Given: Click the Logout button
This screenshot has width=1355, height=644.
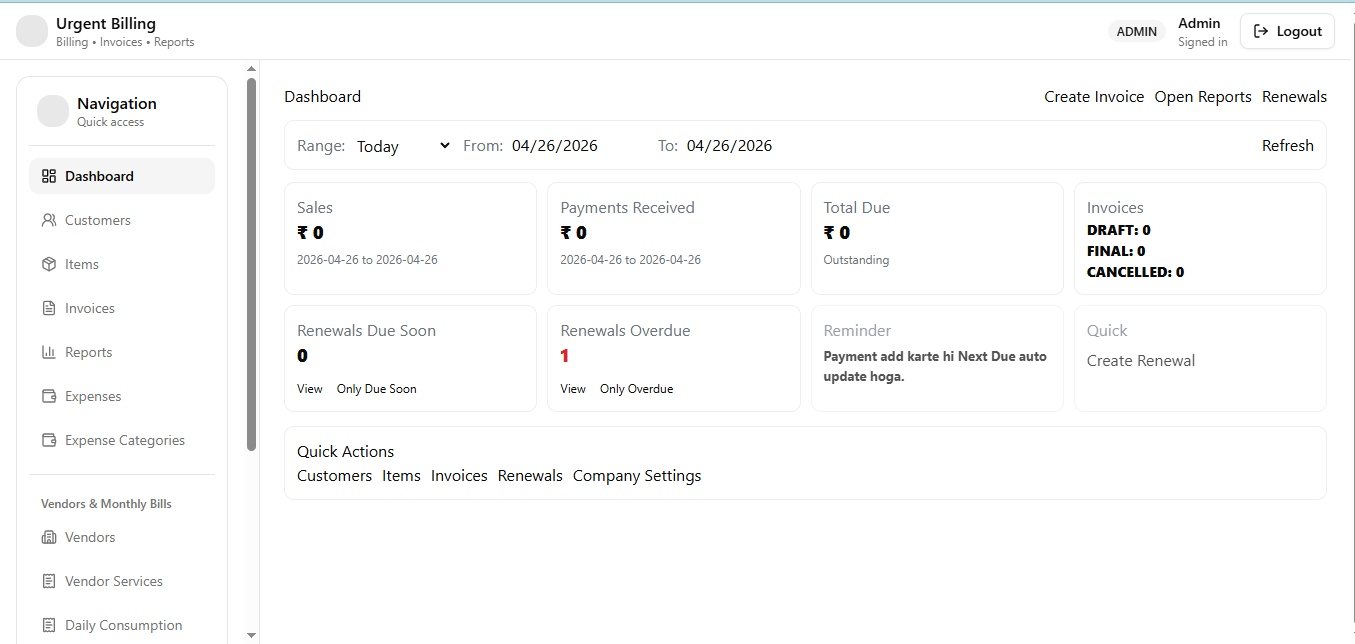Looking at the screenshot, I should point(1287,31).
